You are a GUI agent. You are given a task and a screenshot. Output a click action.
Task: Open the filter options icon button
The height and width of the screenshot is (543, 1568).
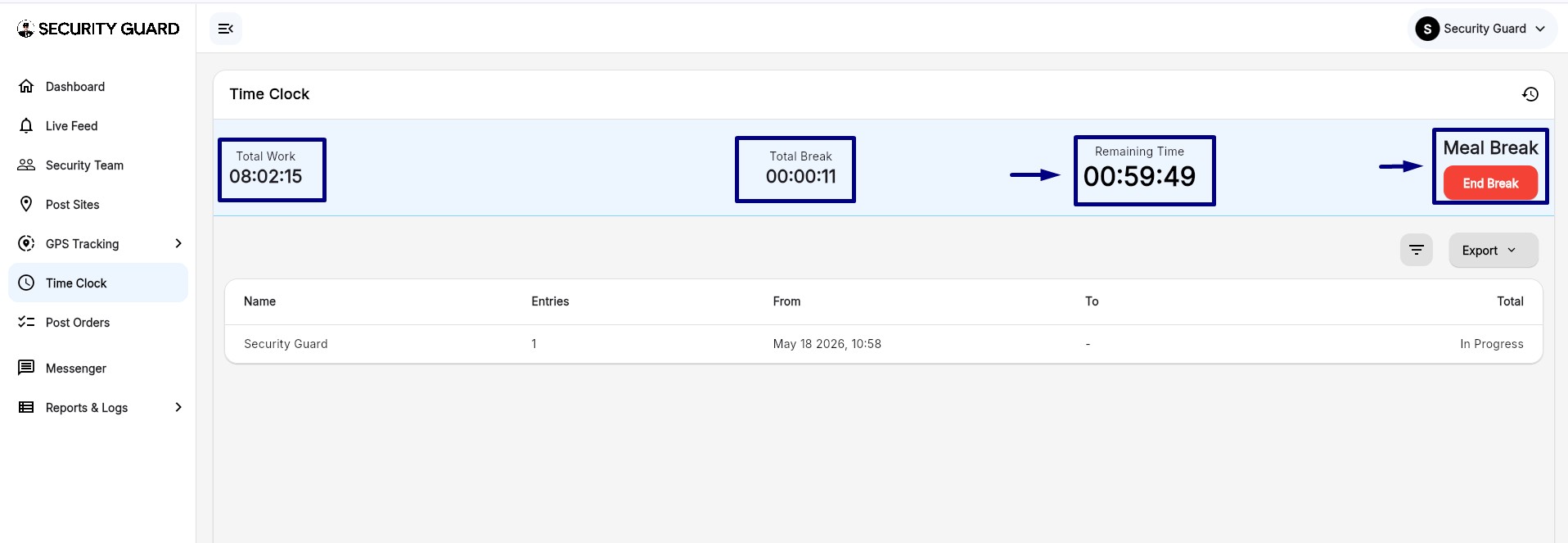coord(1417,250)
